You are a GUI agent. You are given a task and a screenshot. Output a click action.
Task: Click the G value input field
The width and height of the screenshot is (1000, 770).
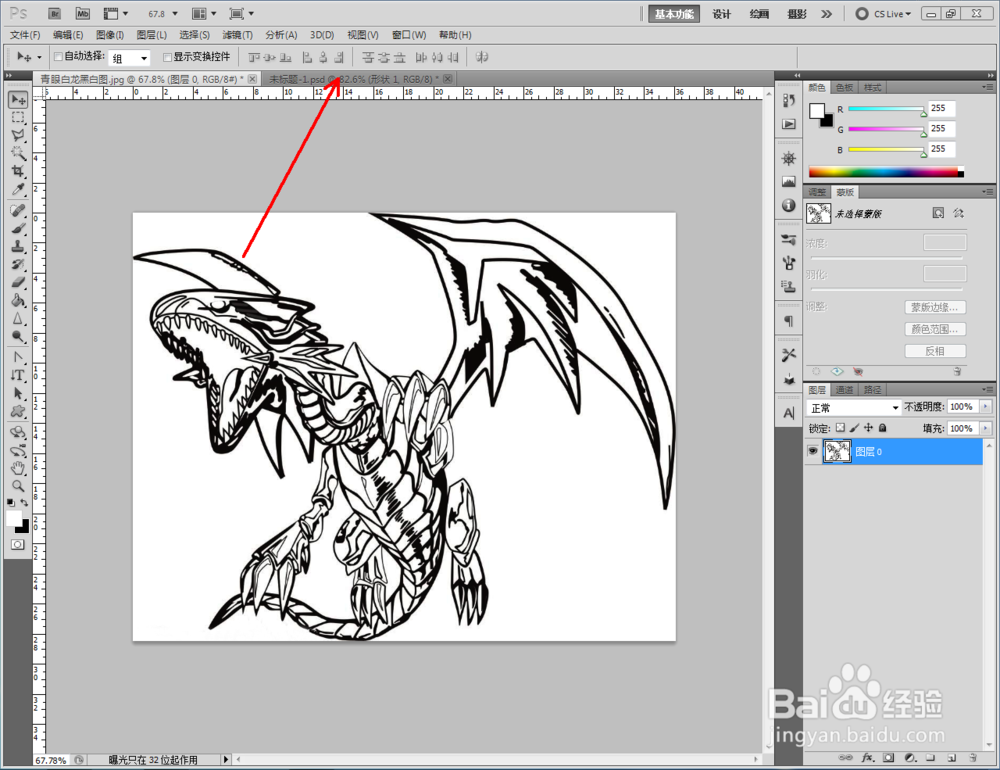pos(941,129)
